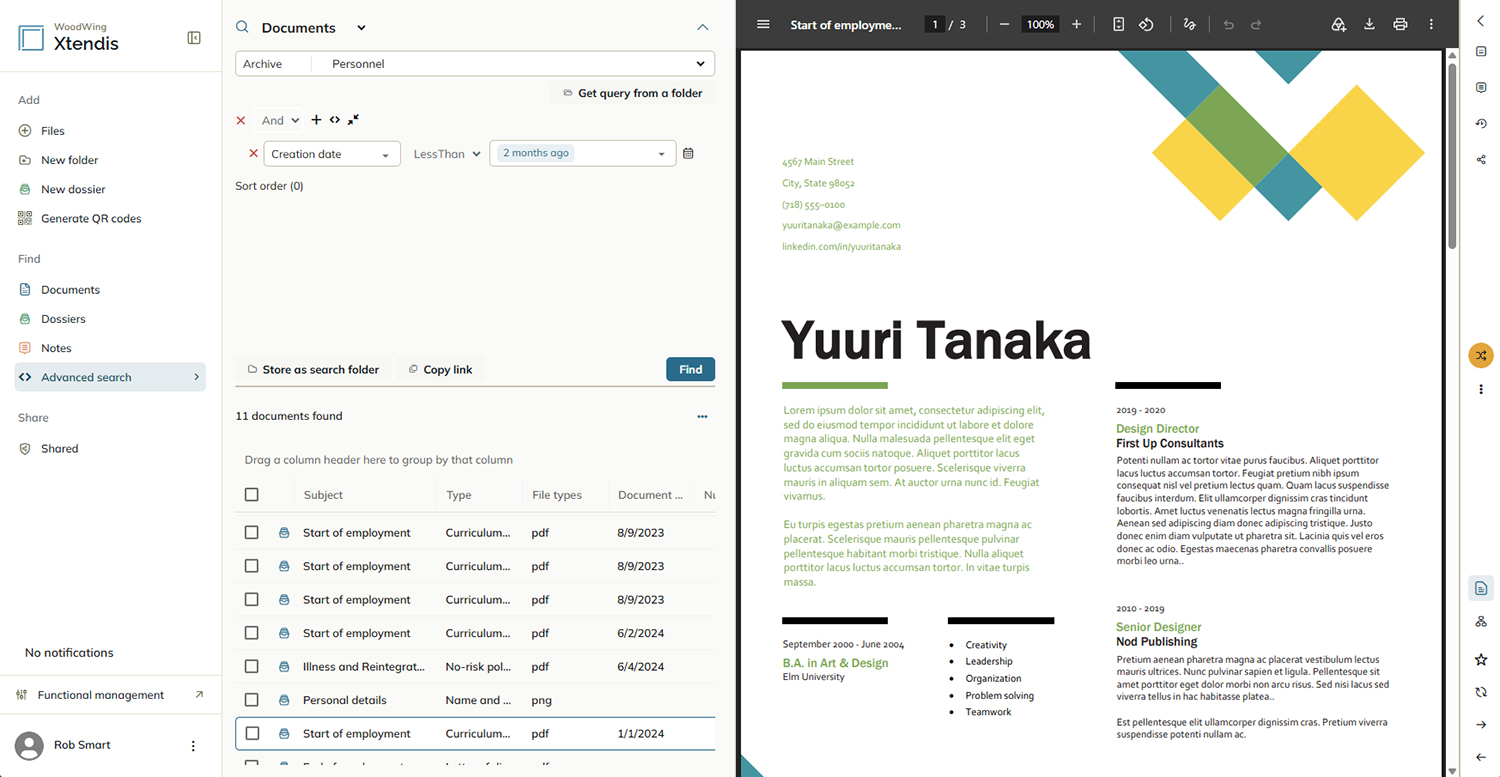The image size is (1500, 777).
Task: Click the orange shuffle icon in right bar
Action: [x=1481, y=355]
